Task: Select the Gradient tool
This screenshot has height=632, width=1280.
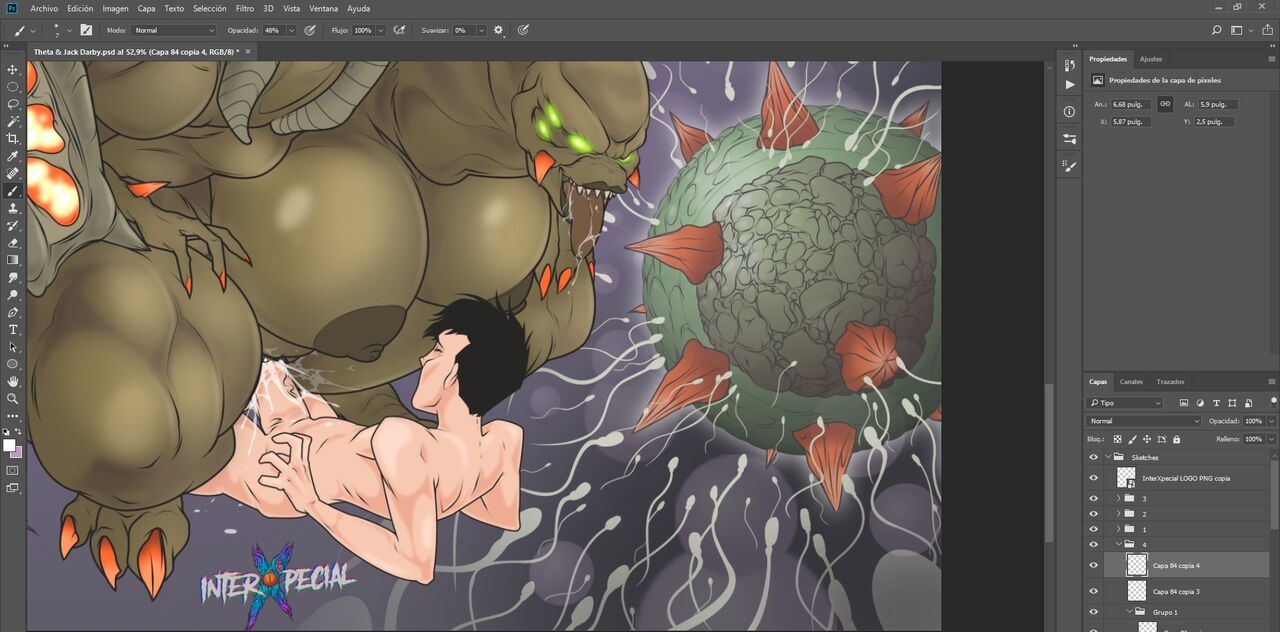Action: coord(13,260)
